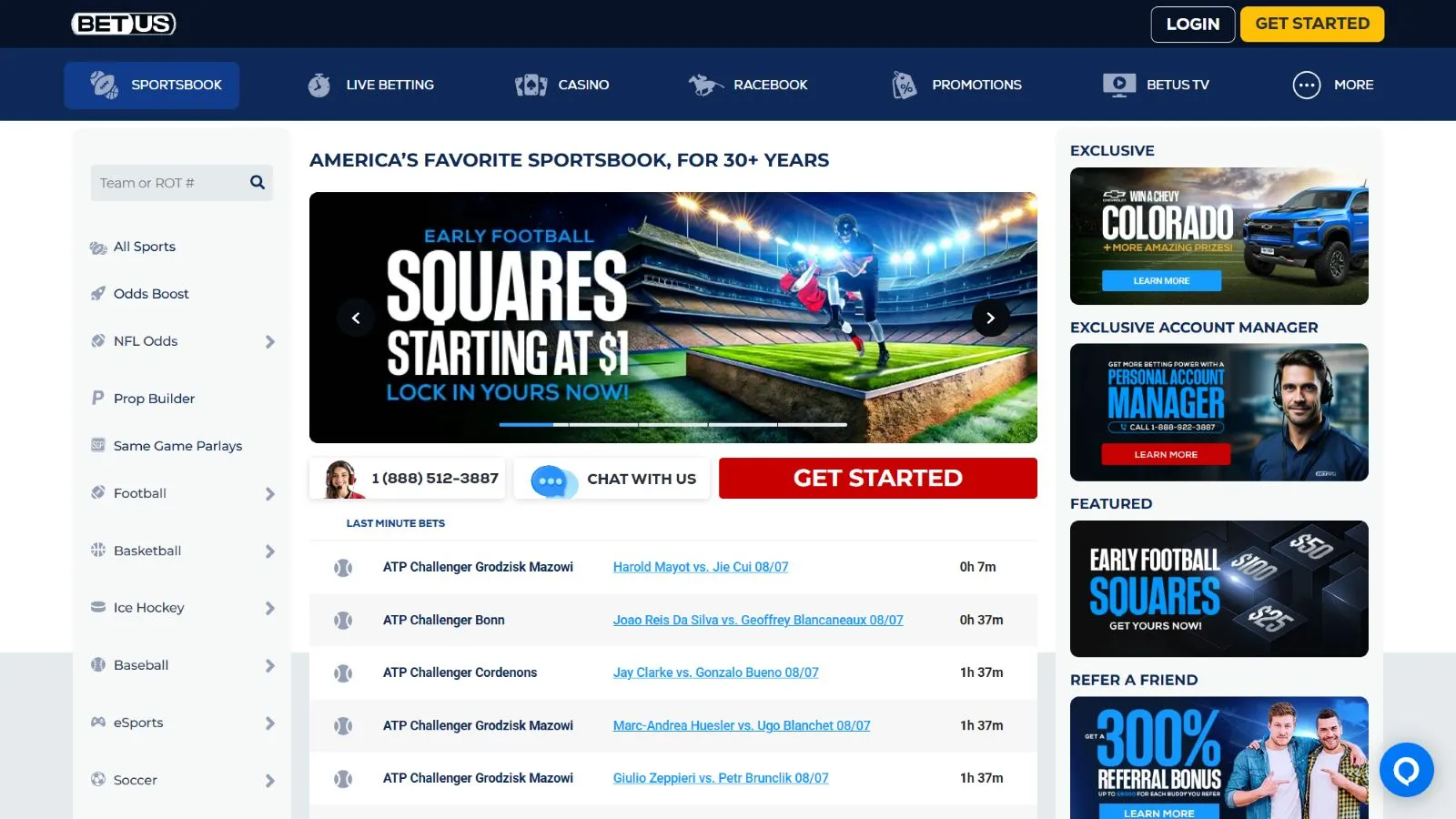Click the Racebook horse icon

click(x=705, y=85)
